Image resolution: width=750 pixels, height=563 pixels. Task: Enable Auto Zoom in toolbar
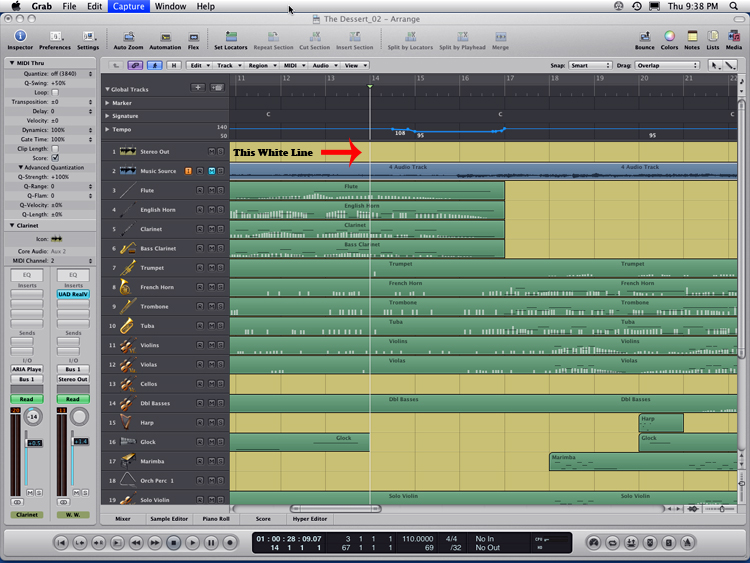pyautogui.click(x=128, y=37)
